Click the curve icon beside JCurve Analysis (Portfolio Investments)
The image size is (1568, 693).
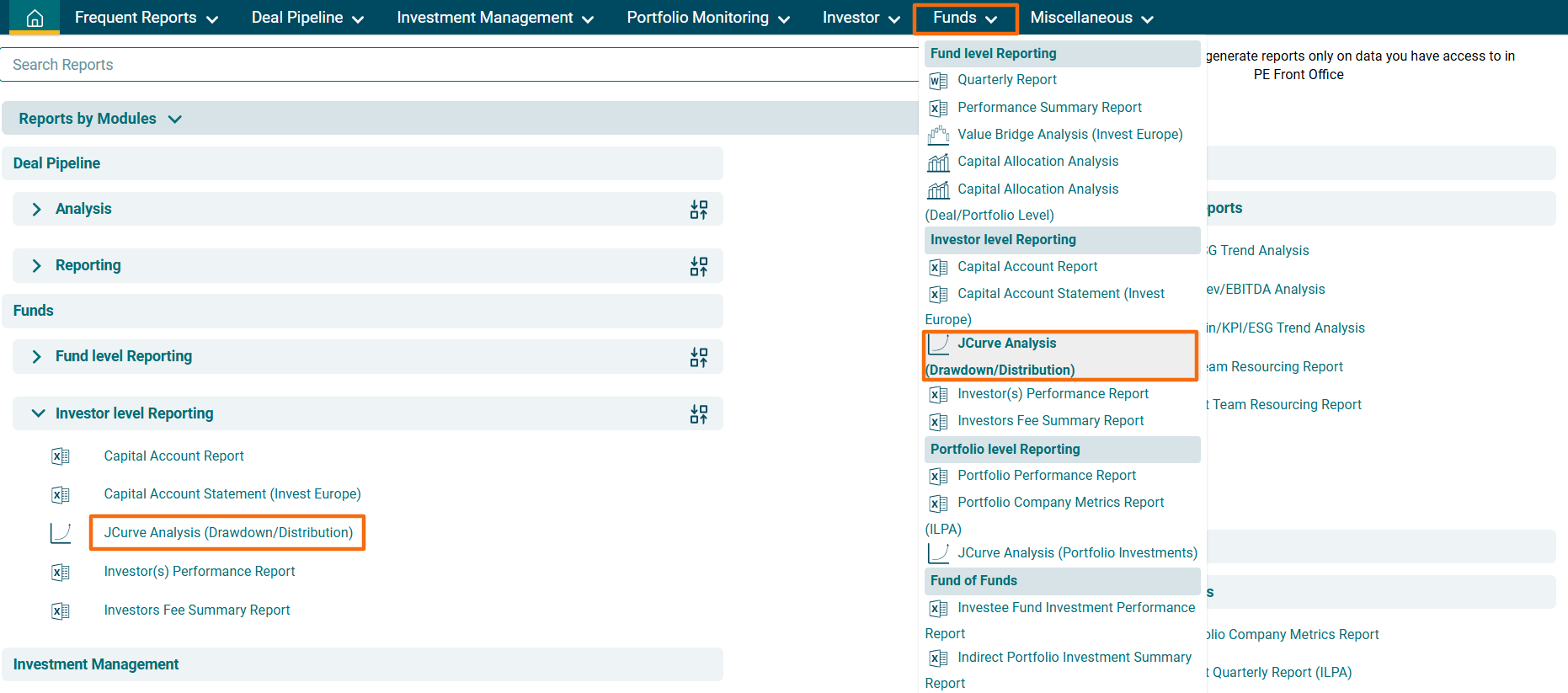(x=938, y=553)
